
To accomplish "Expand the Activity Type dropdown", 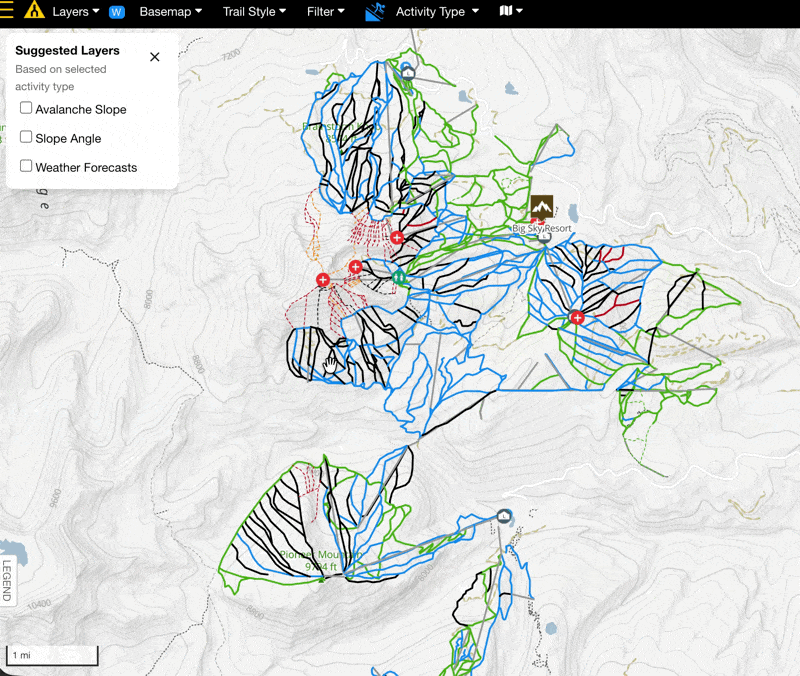I will point(437,11).
